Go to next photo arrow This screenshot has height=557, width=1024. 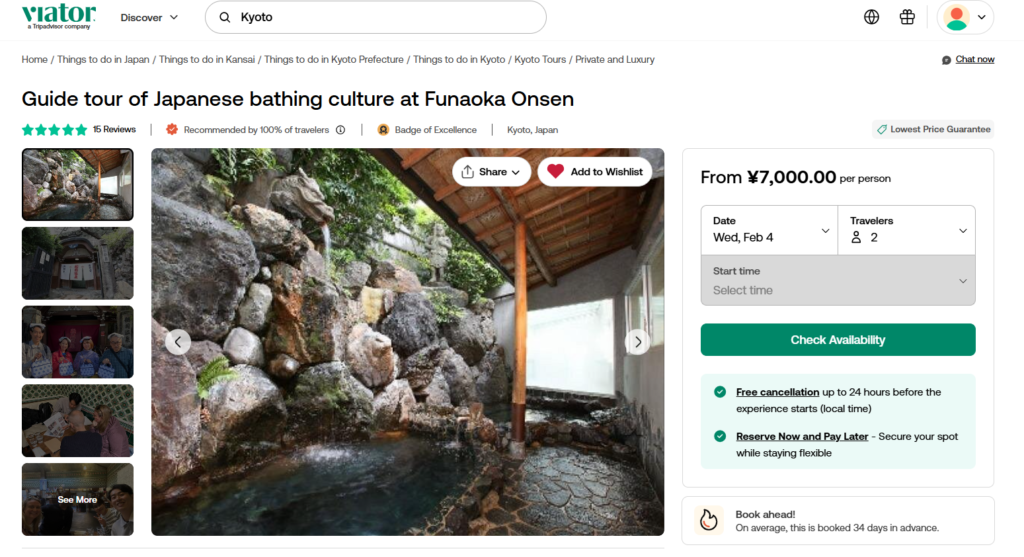tap(637, 342)
